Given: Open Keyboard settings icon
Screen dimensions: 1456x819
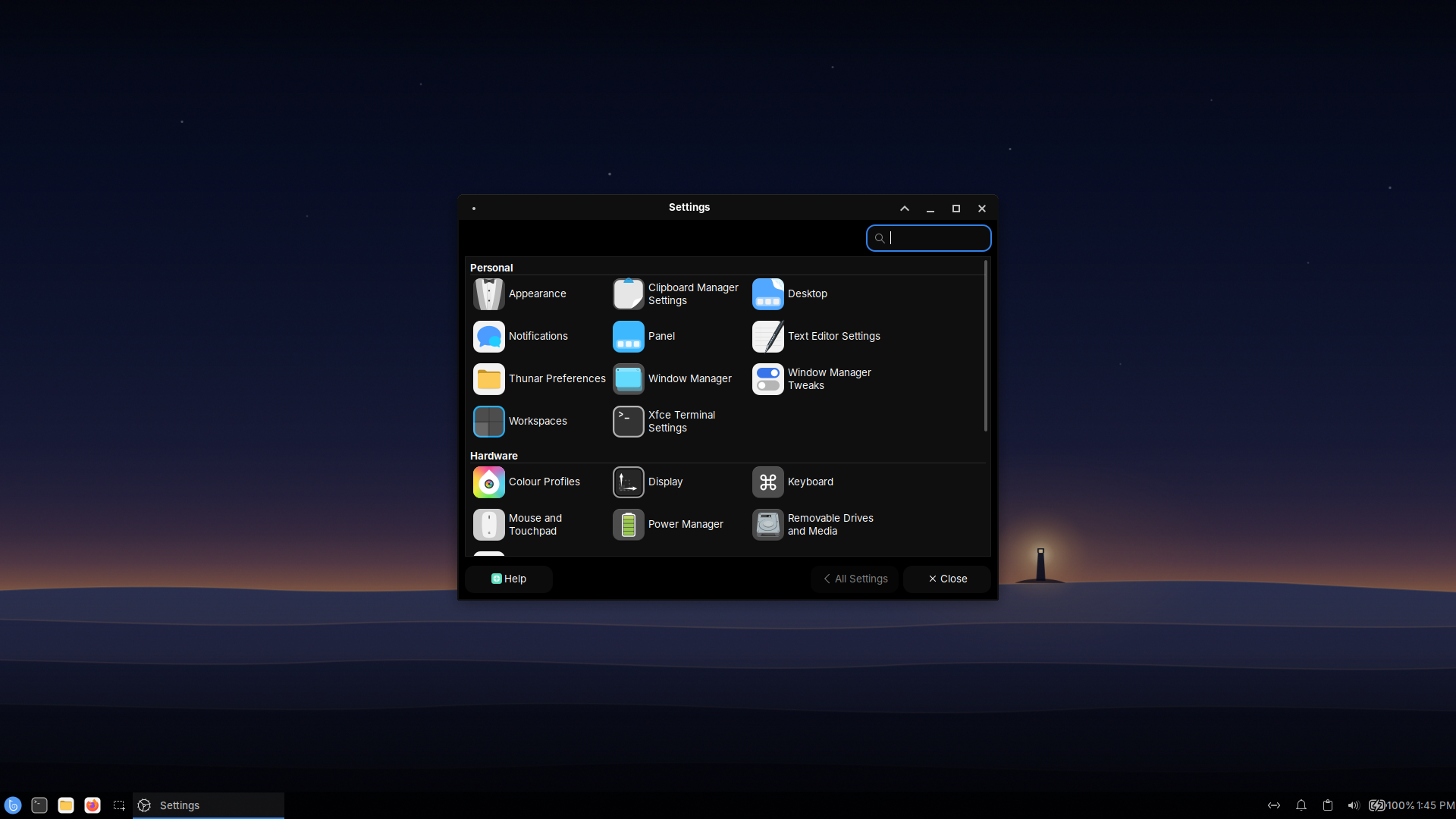Looking at the screenshot, I should 767,482.
